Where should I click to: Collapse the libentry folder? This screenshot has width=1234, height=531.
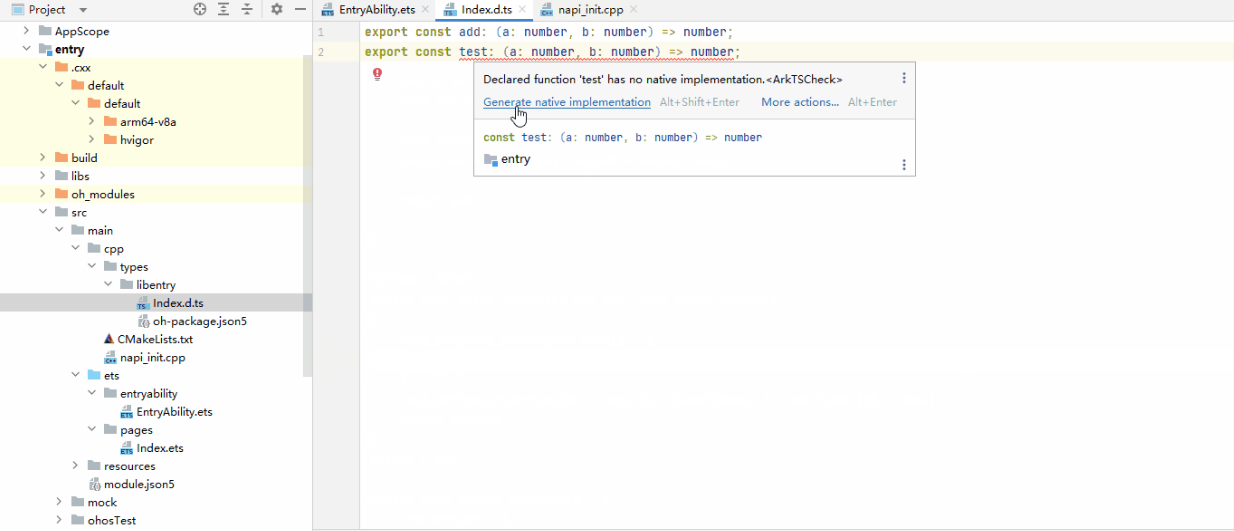pyautogui.click(x=108, y=285)
